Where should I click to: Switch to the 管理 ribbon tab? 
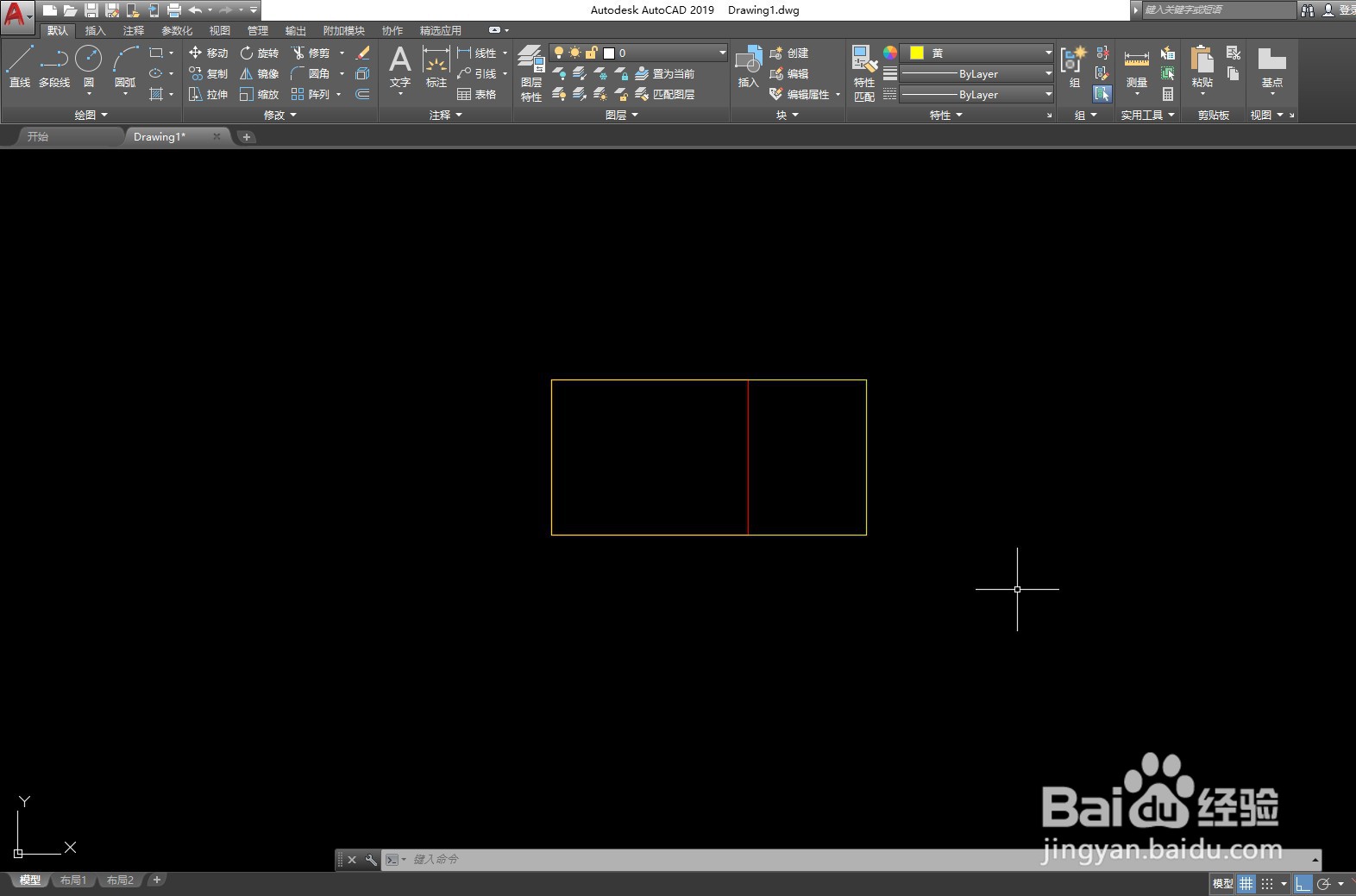coord(258,30)
